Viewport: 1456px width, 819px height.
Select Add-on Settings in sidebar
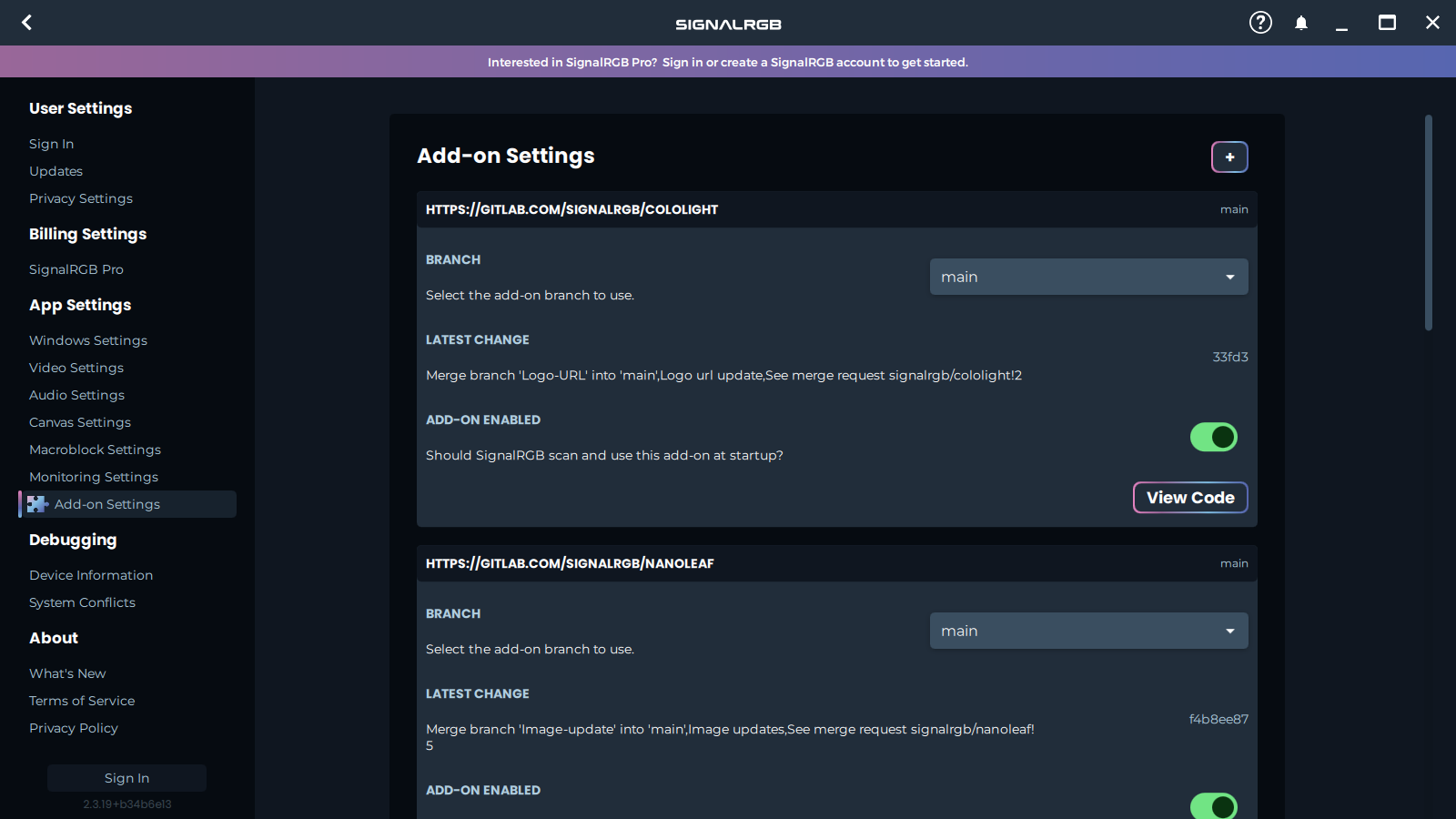(x=127, y=504)
